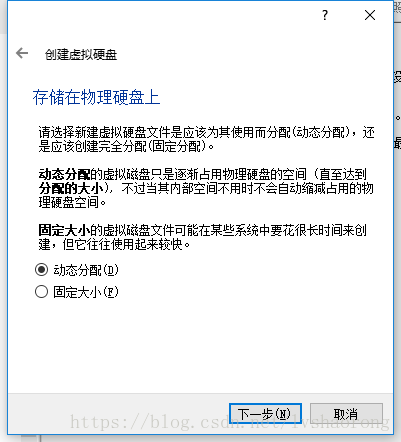Click the paragraph starting with 请选择新建虚拟硬盘文件
Screen dimensions: 401x442
click(206, 139)
